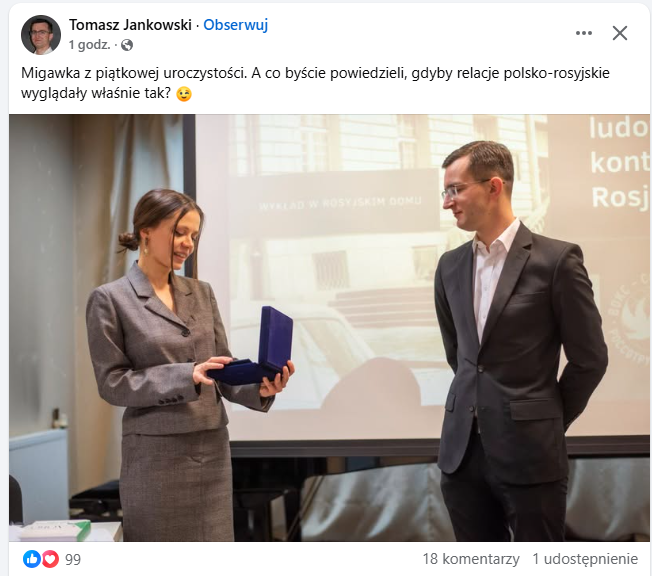The image size is (652, 576).
Task: Click the globe public-audience icon
Action: click(127, 45)
